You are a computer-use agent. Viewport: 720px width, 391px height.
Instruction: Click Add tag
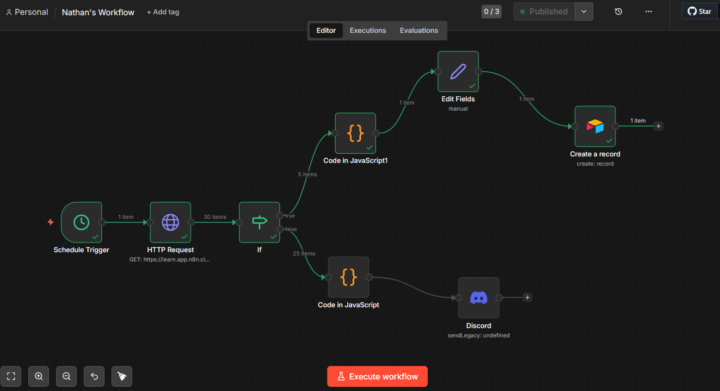click(163, 12)
